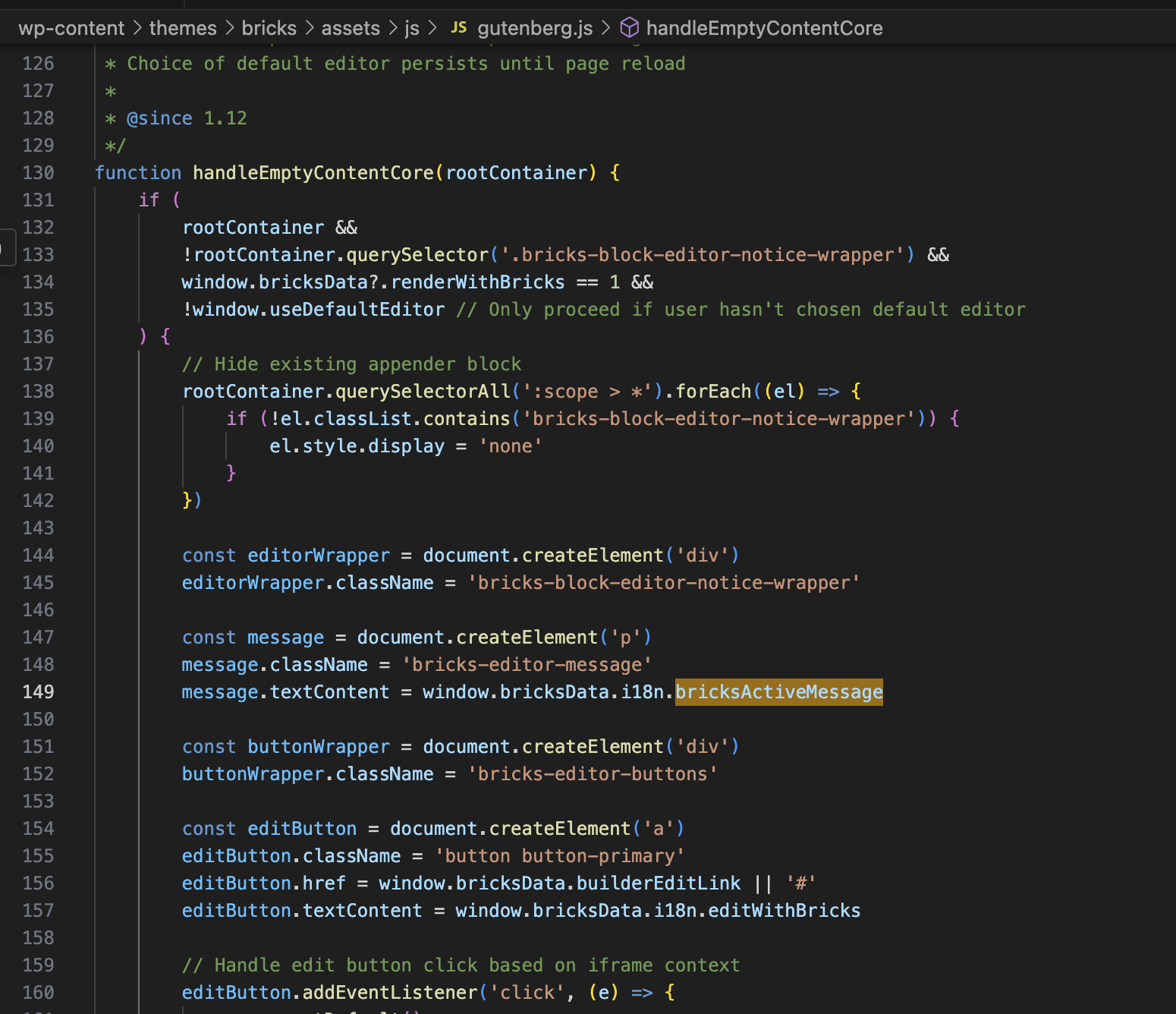Click the builderEditLink property on line 156
The width and height of the screenshot is (1176, 1014).
(658, 883)
